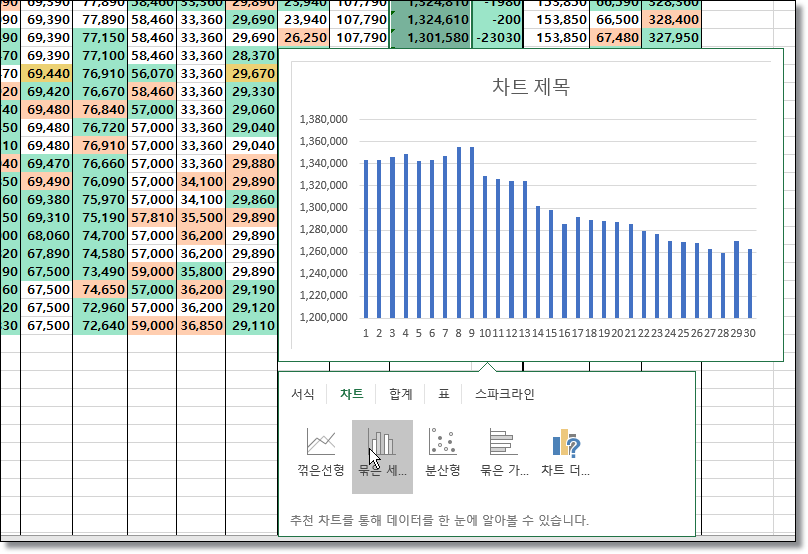The width and height of the screenshot is (808, 554).
Task: Select cell with value 29,060
Action: tap(251, 110)
